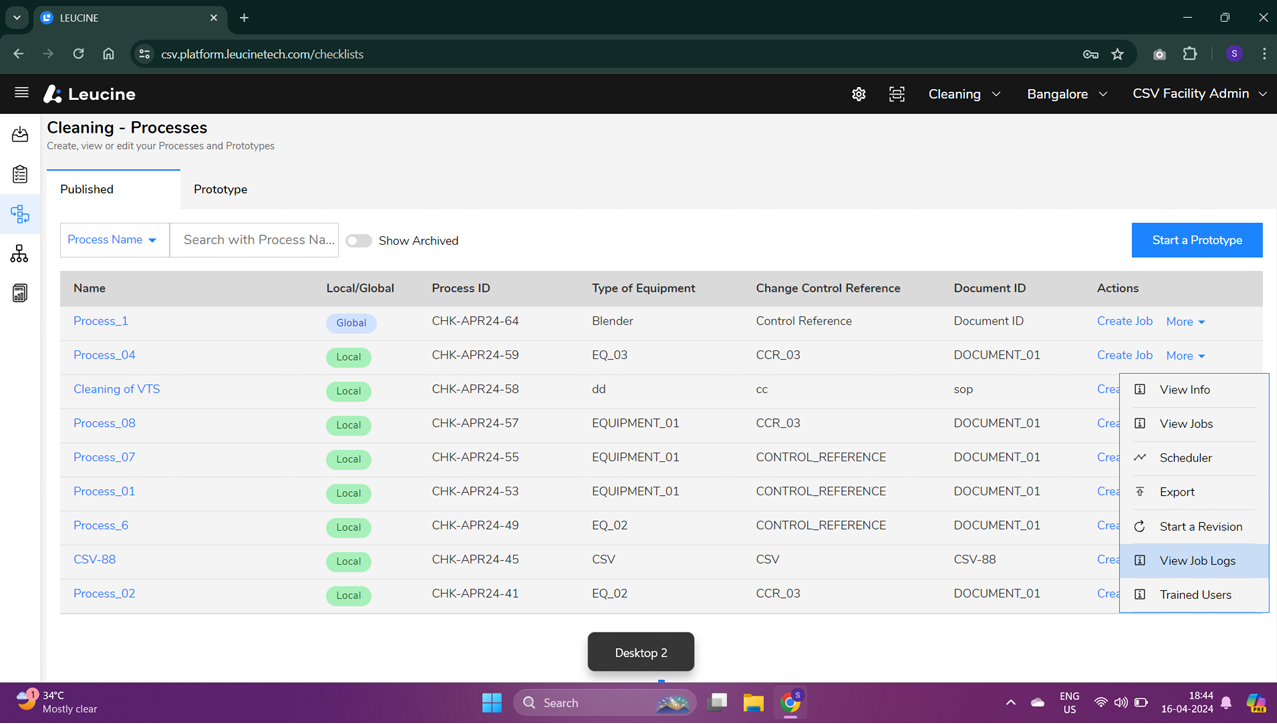This screenshot has height=724, width=1277.
Task: Open the reports document icon in the sidebar
Action: click(x=19, y=292)
